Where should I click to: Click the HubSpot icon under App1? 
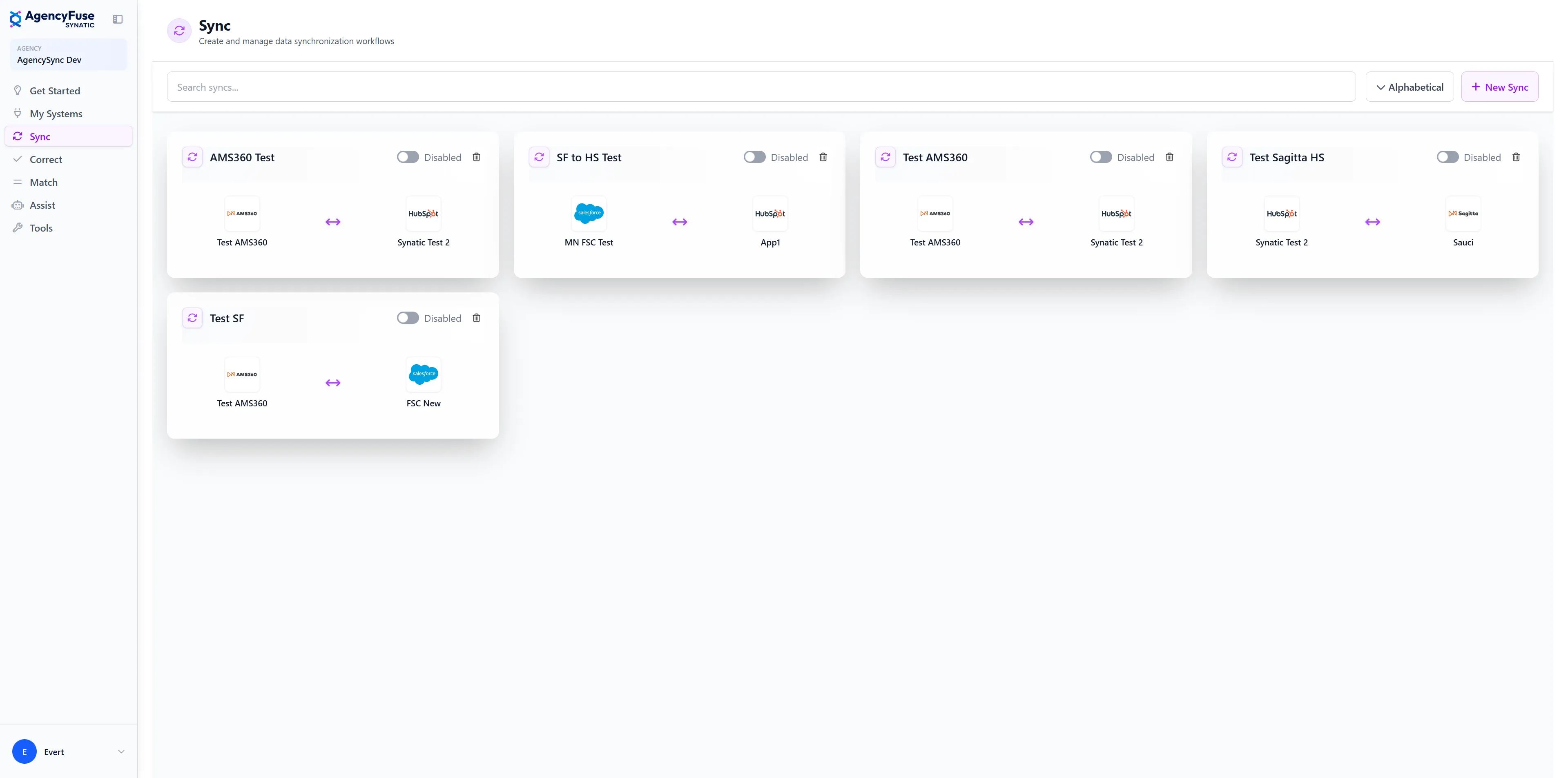click(770, 213)
